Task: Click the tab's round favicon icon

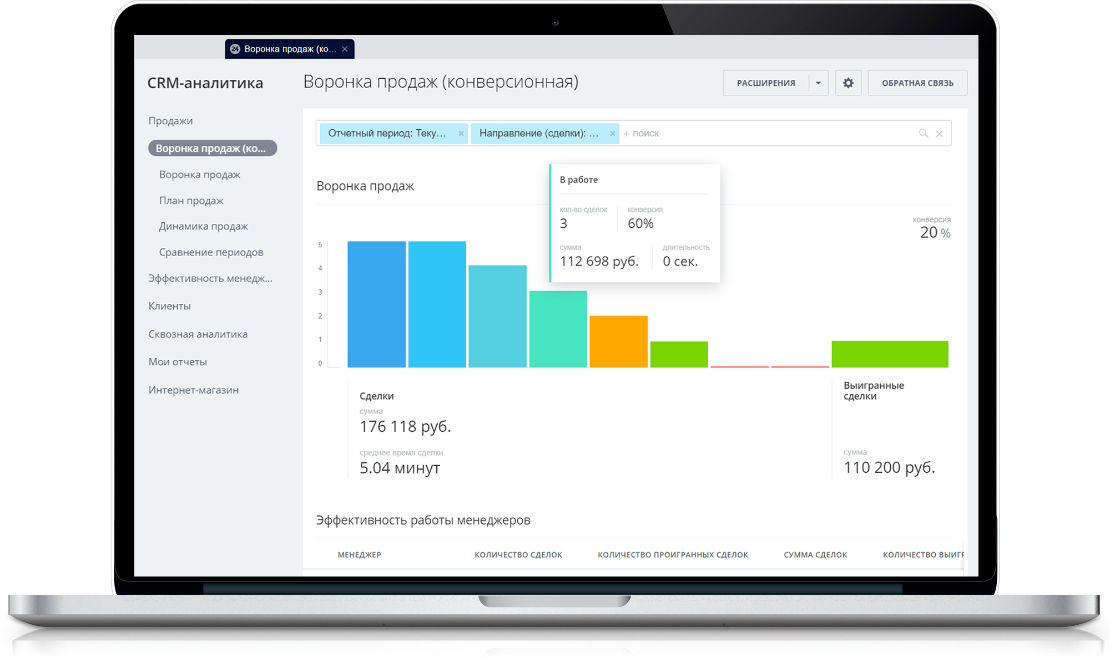Action: pyautogui.click(x=235, y=49)
